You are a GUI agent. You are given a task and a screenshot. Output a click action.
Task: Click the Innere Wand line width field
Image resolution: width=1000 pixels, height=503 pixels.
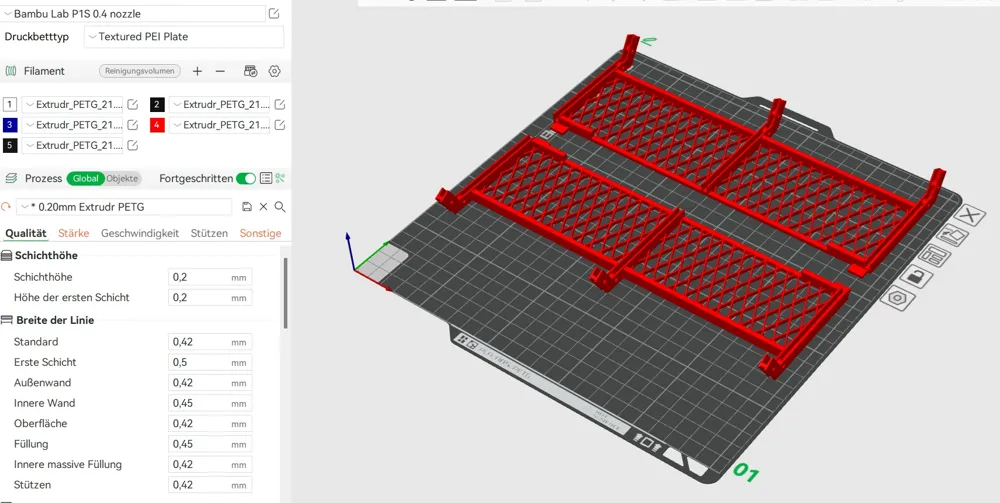pyautogui.click(x=210, y=404)
